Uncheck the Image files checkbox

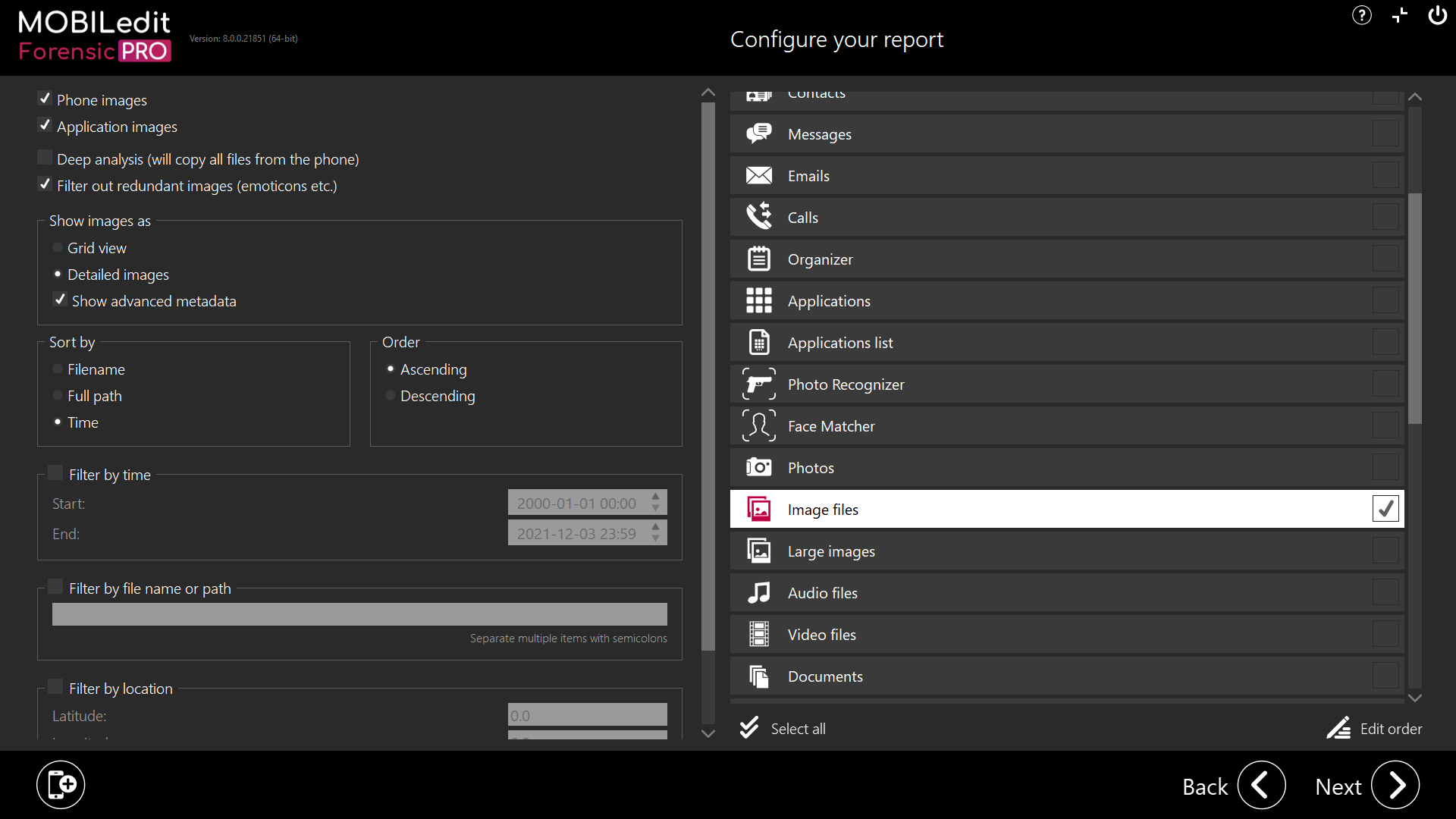click(x=1385, y=509)
